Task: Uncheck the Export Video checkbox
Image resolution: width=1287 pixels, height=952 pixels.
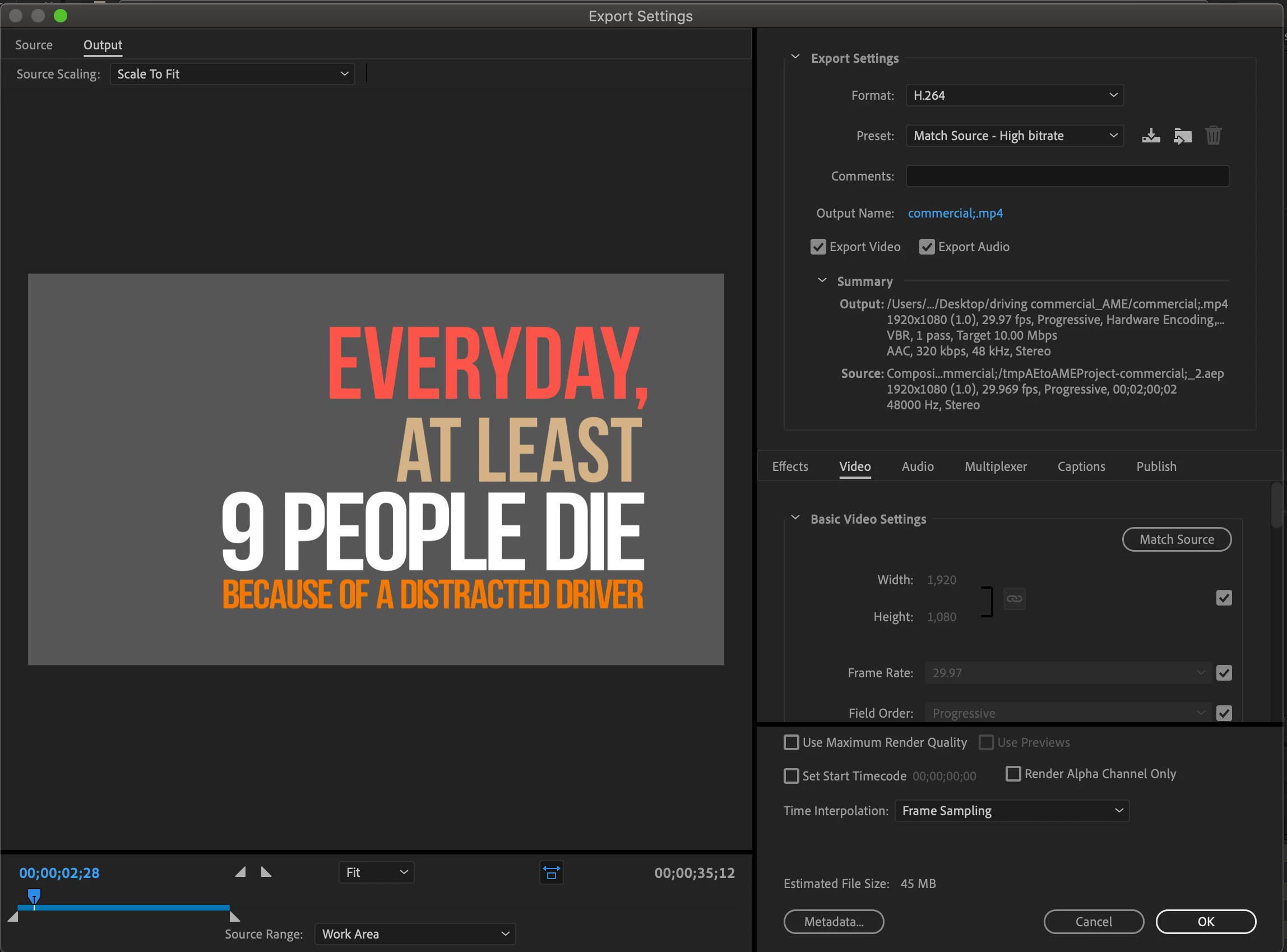Action: click(x=818, y=247)
